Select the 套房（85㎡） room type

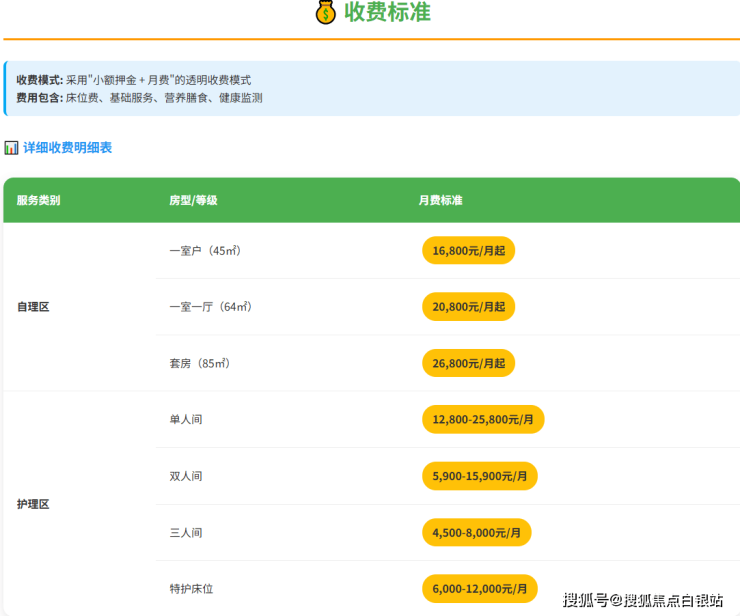tap(200, 363)
